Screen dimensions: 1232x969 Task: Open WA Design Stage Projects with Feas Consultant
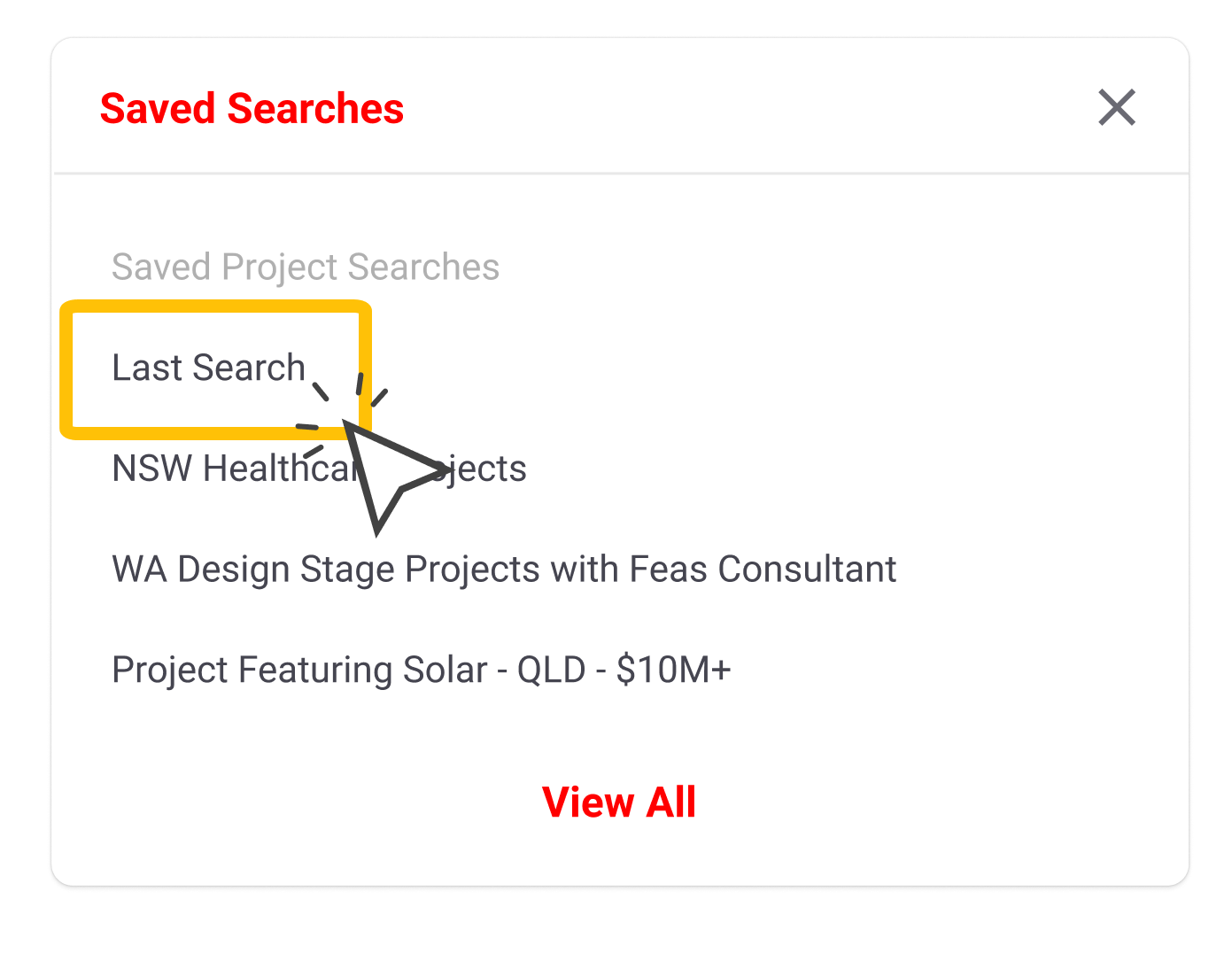(503, 570)
